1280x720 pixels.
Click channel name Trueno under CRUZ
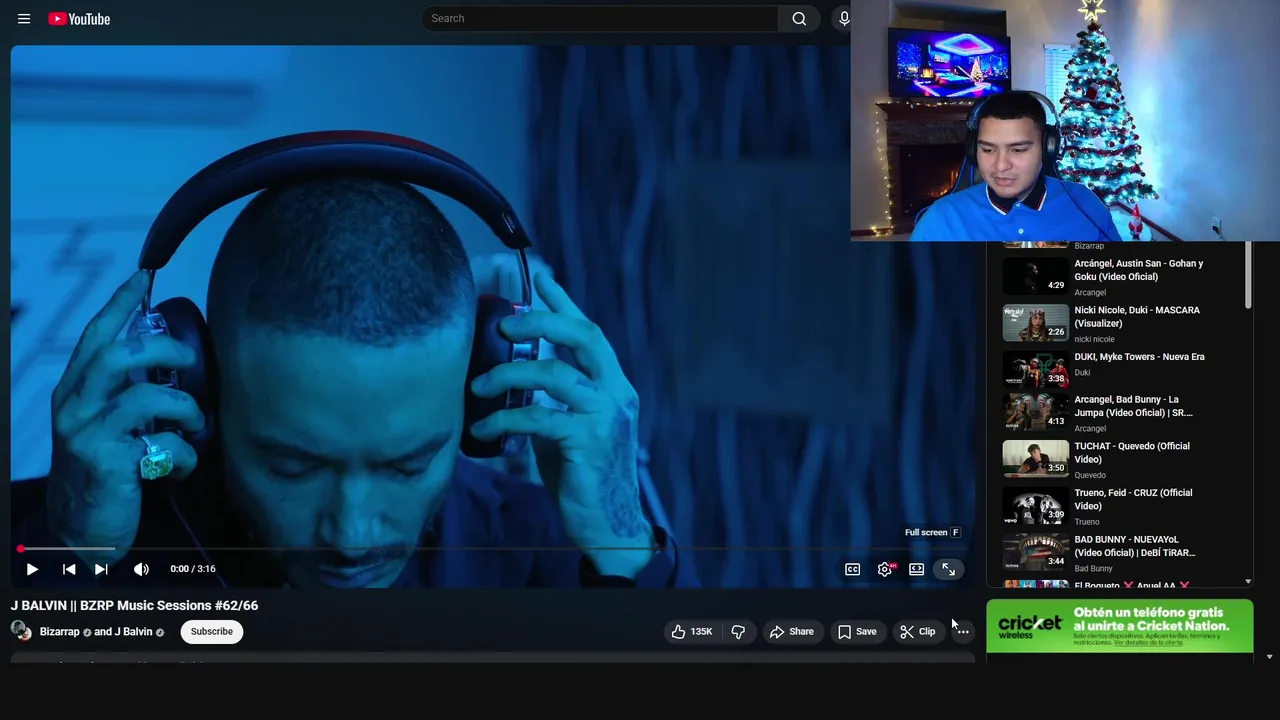[1087, 522]
